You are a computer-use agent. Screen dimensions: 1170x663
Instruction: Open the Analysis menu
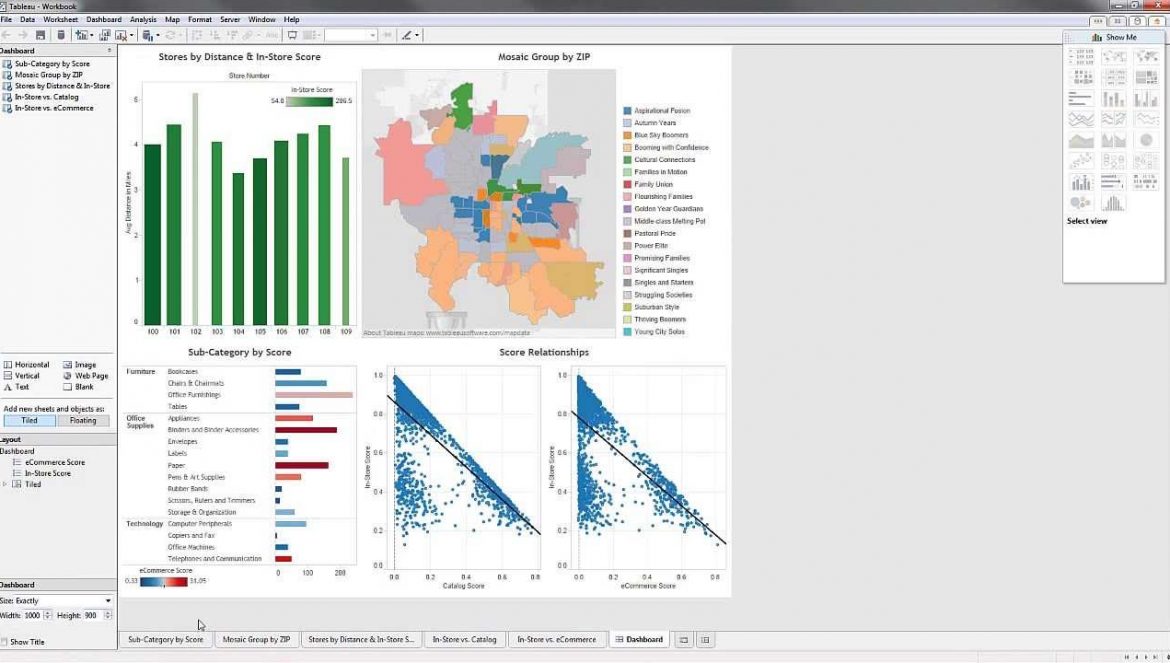click(x=143, y=19)
